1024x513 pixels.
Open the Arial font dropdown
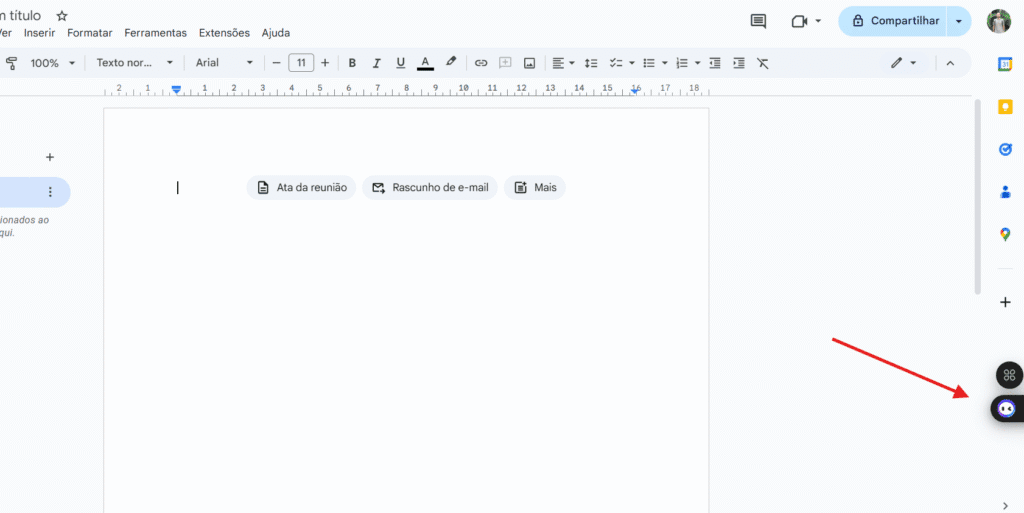pyautogui.click(x=224, y=63)
